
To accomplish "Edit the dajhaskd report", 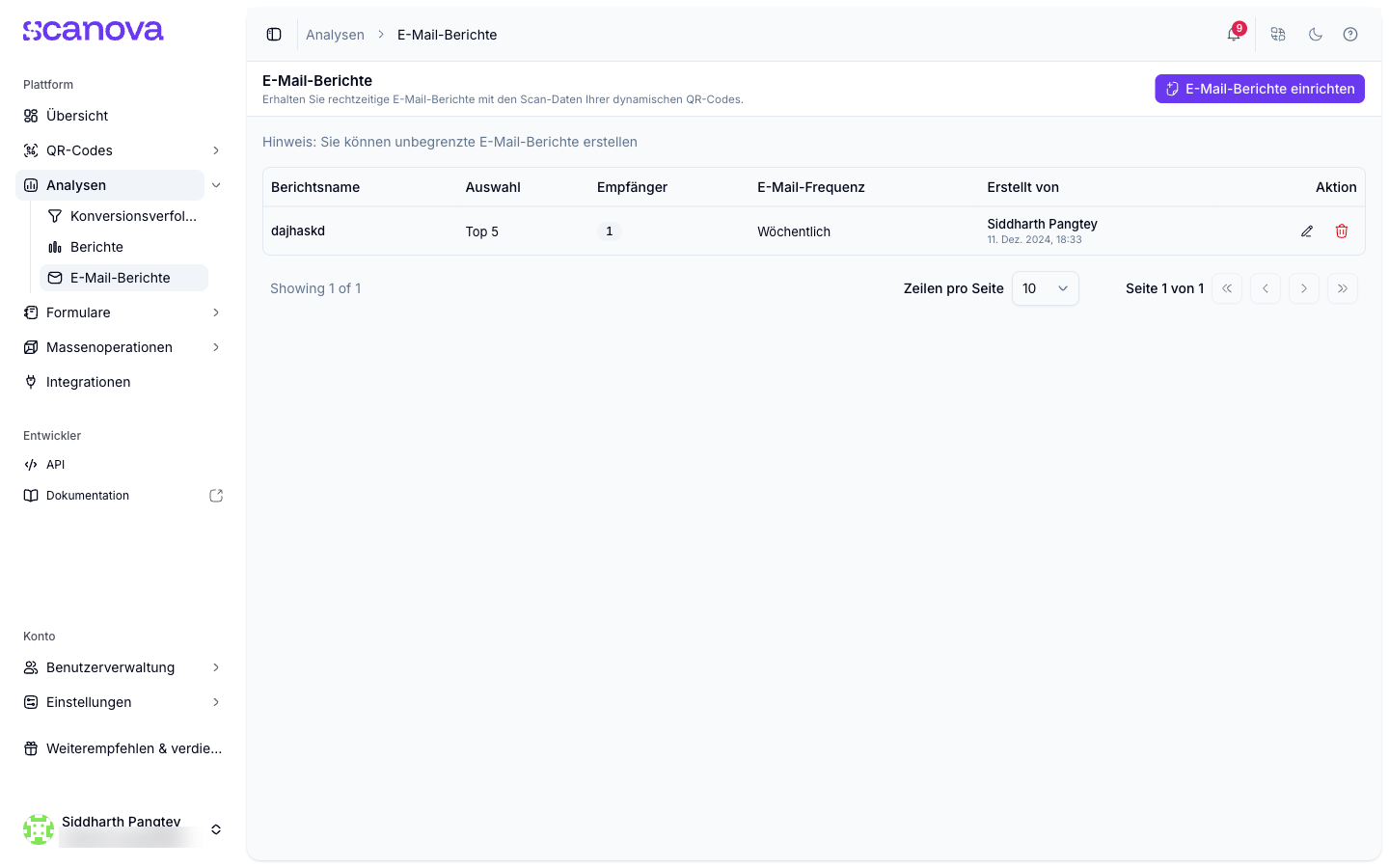I will point(1307,231).
